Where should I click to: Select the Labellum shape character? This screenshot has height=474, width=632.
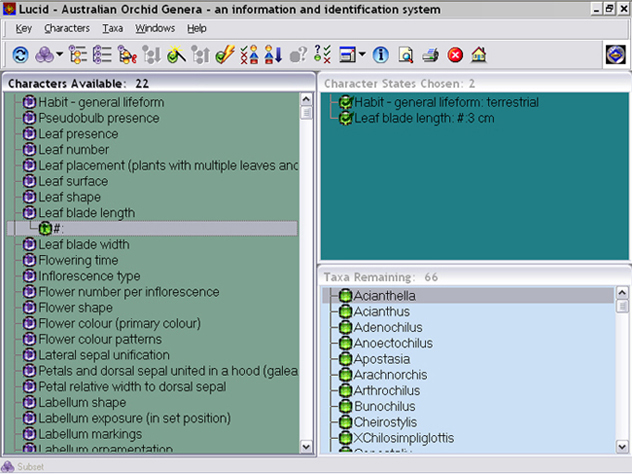(82, 403)
